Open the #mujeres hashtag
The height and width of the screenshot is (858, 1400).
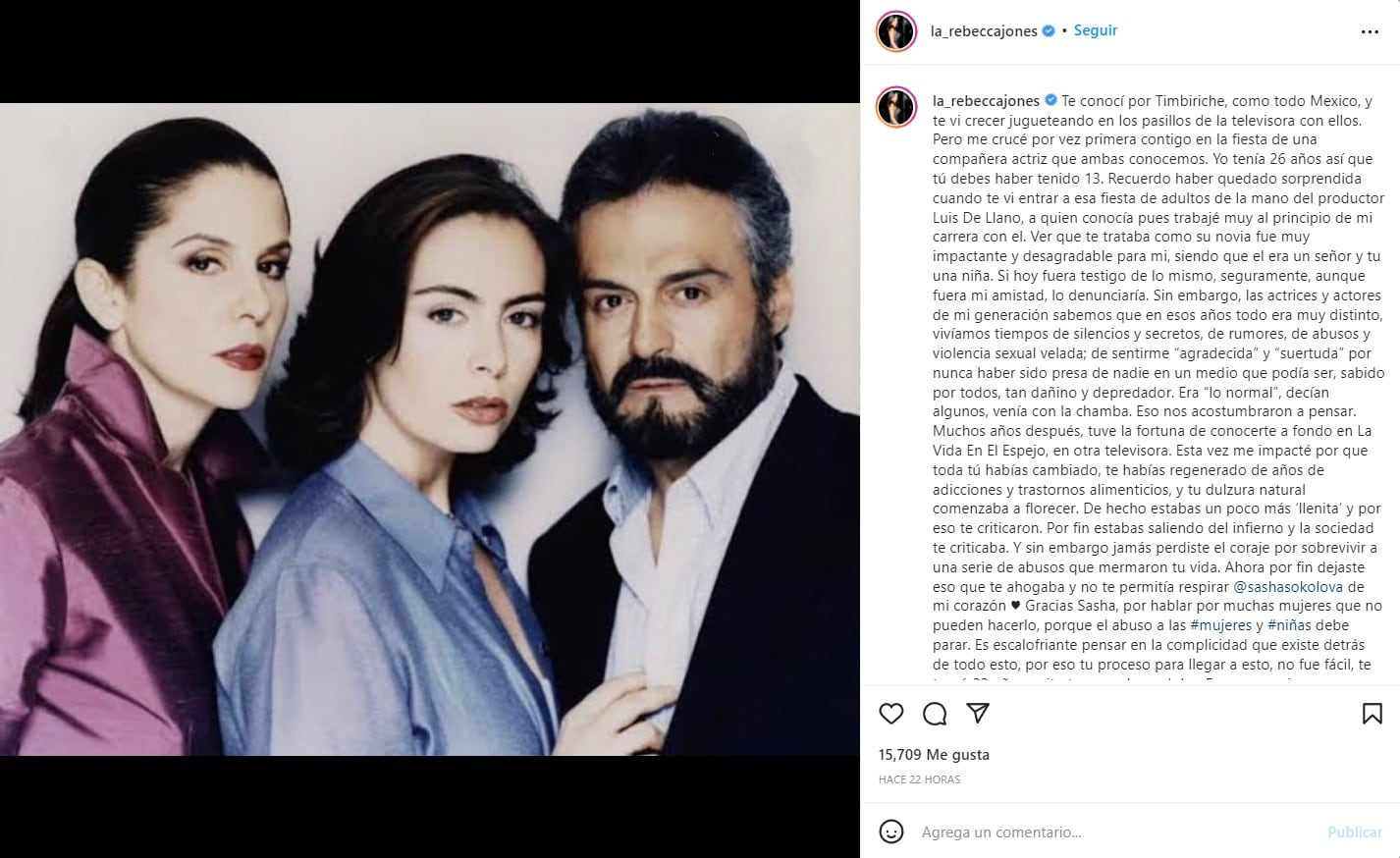(1220, 625)
